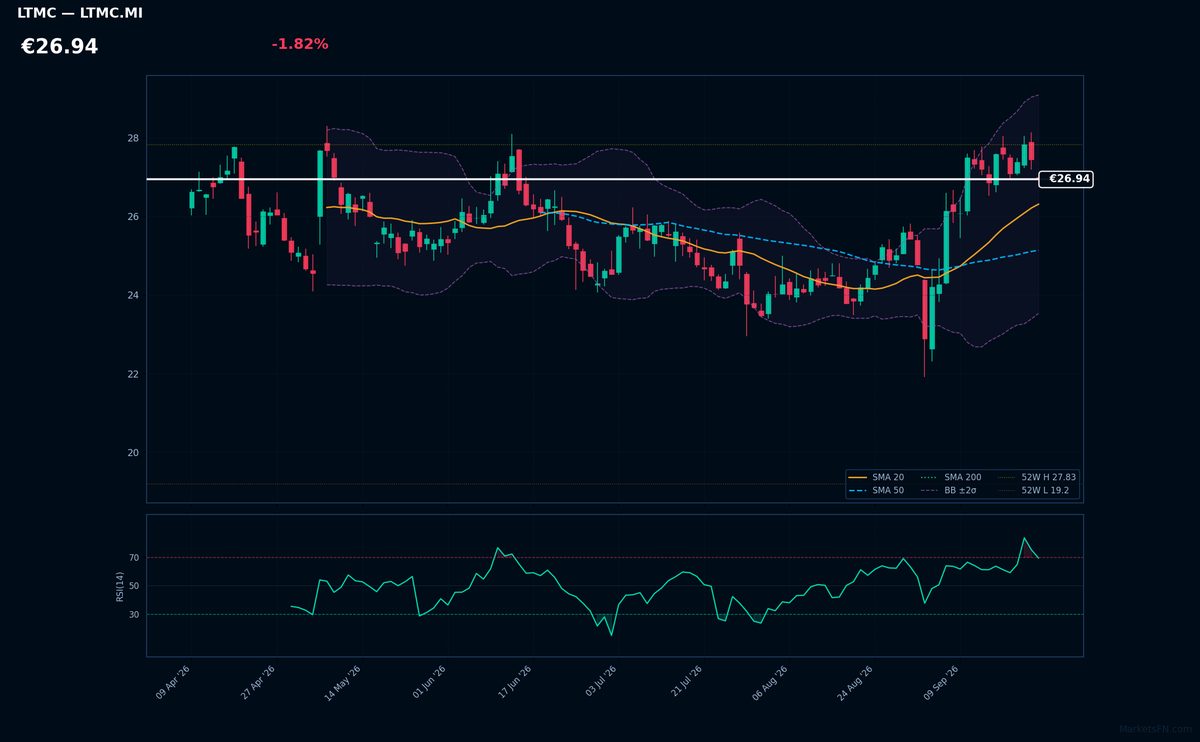Click the €26.94 tag on the white price line
This screenshot has height=742, width=1200.
pos(1066,179)
